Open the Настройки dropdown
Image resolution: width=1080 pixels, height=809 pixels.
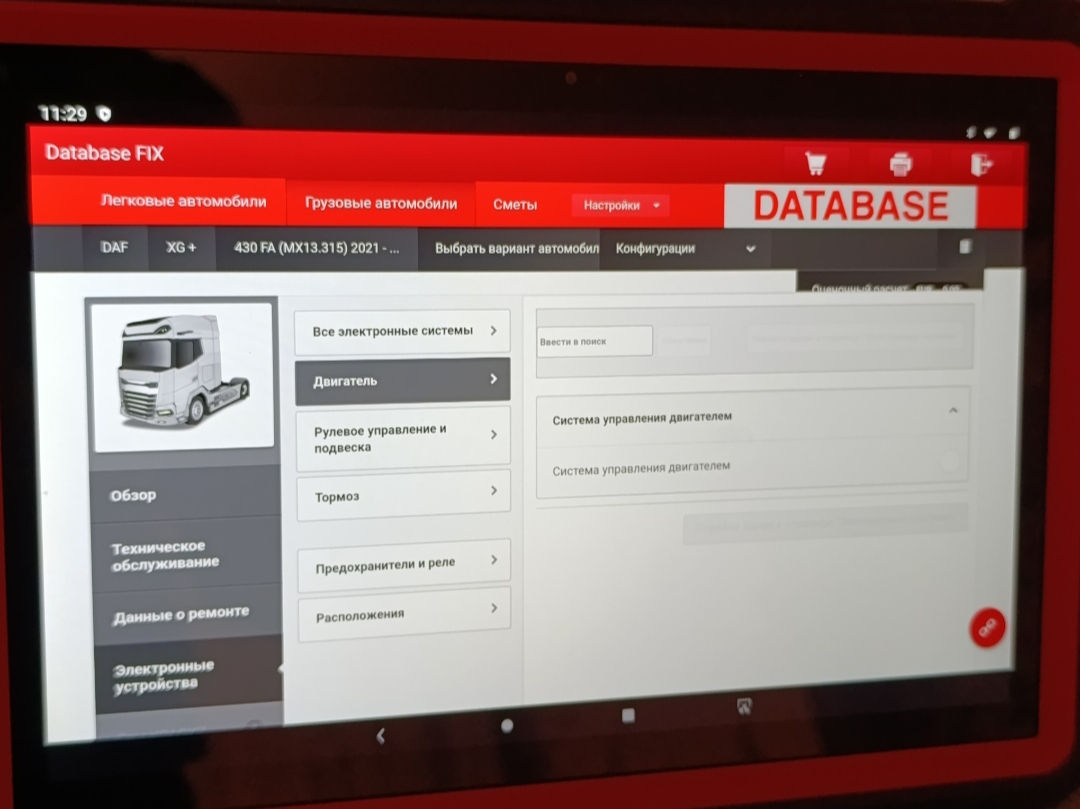pos(621,204)
